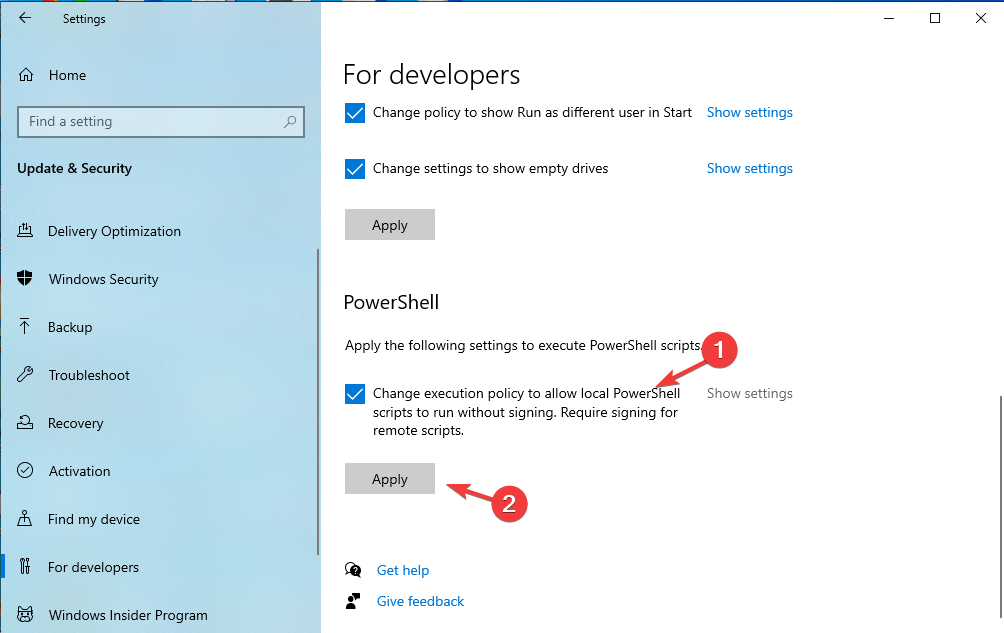Open the Activation page
The height and width of the screenshot is (633, 1004).
coord(79,471)
